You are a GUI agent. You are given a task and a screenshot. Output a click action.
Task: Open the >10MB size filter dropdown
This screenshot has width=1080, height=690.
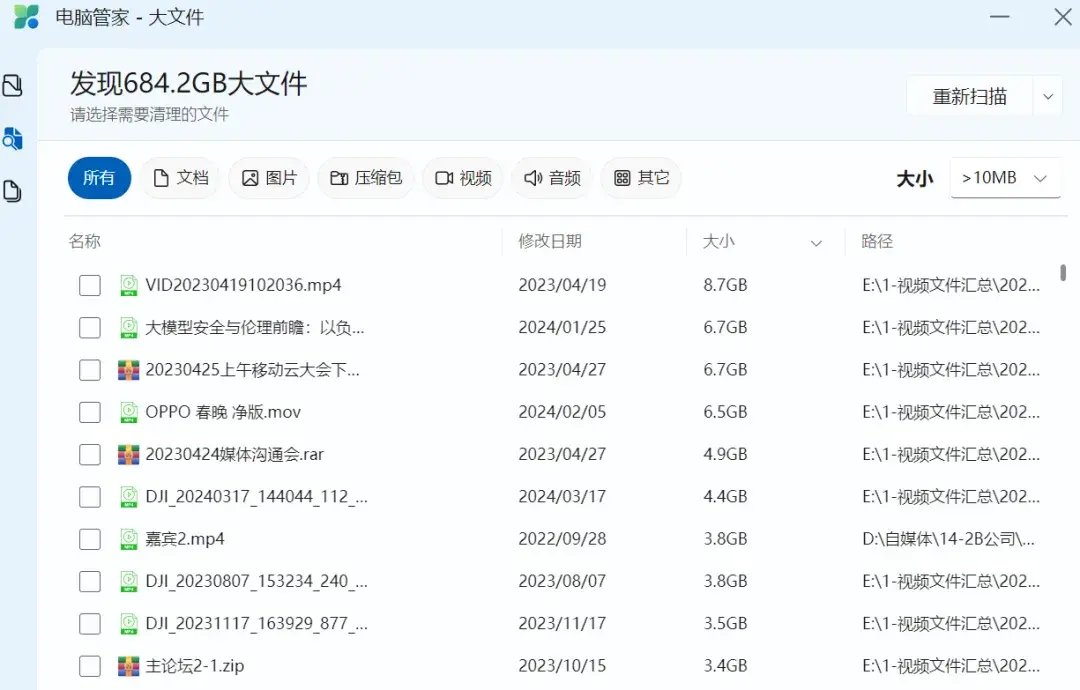click(1003, 177)
